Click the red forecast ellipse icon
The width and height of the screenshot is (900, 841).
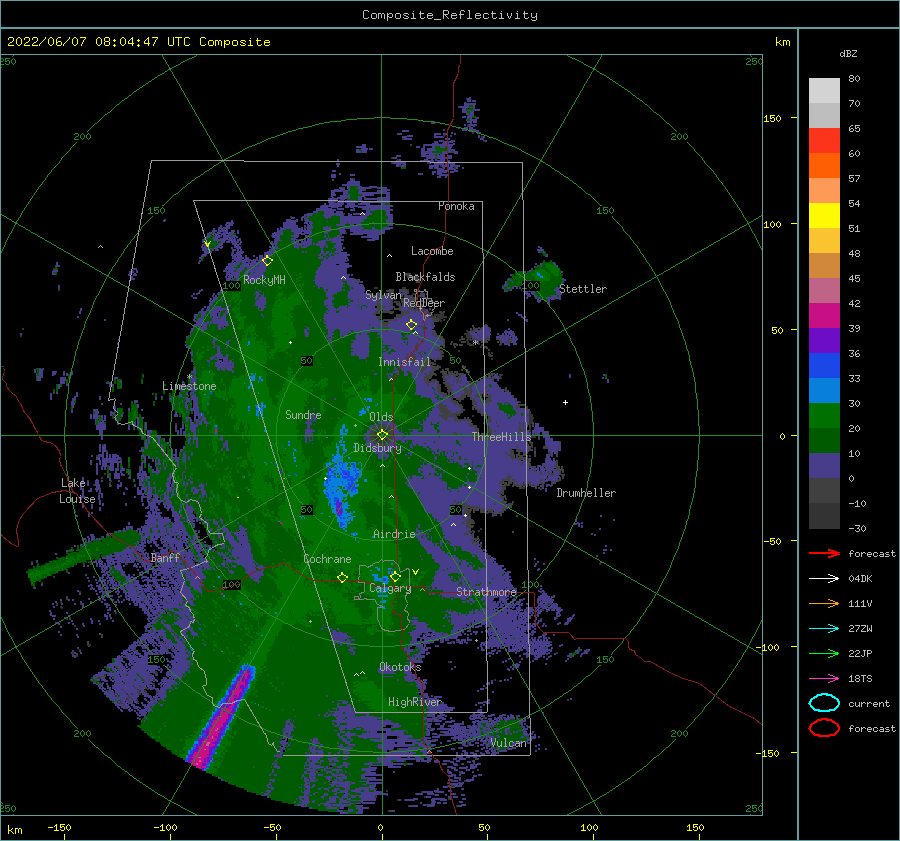coord(824,728)
